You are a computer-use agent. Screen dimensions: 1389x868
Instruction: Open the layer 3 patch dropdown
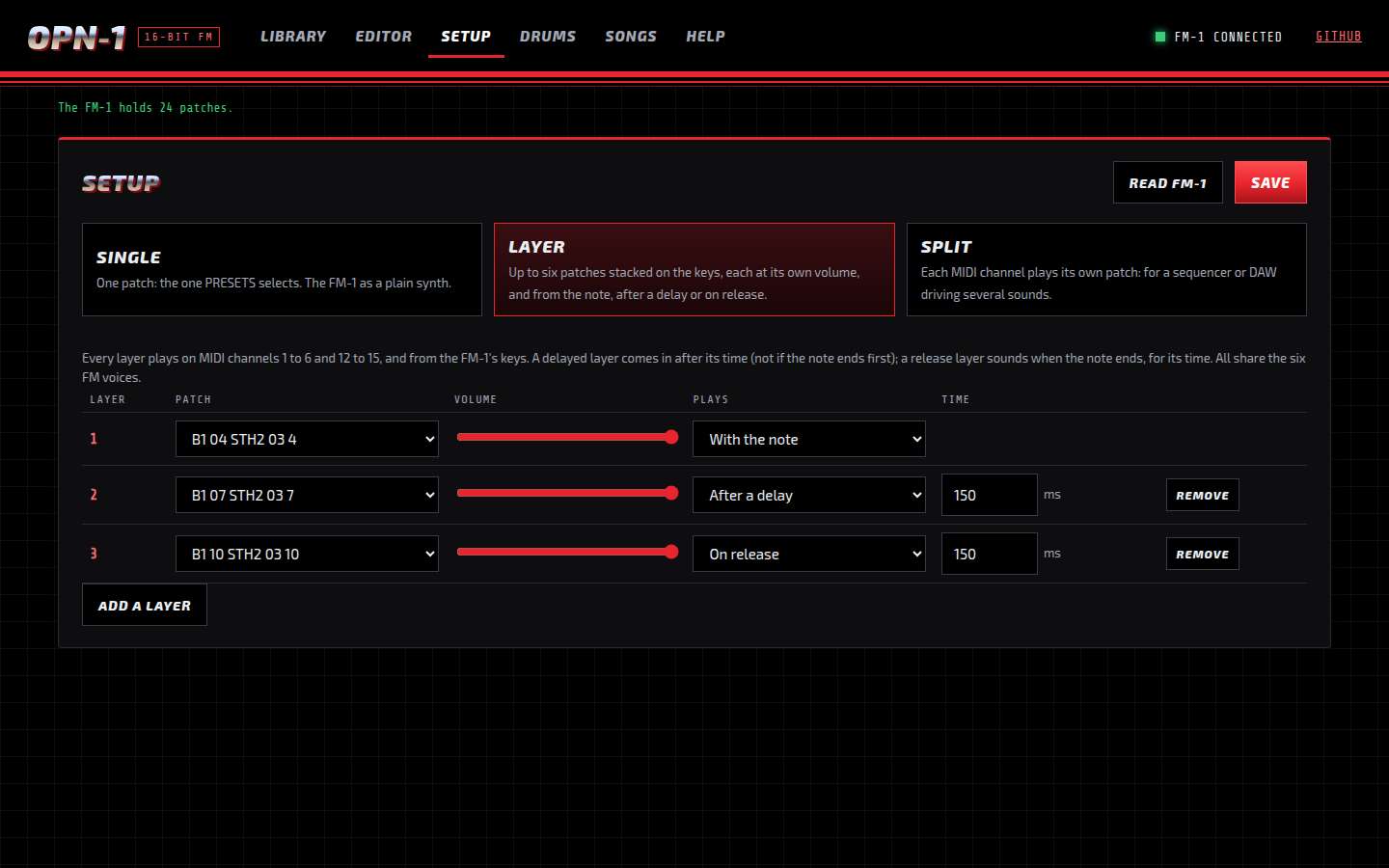(307, 554)
